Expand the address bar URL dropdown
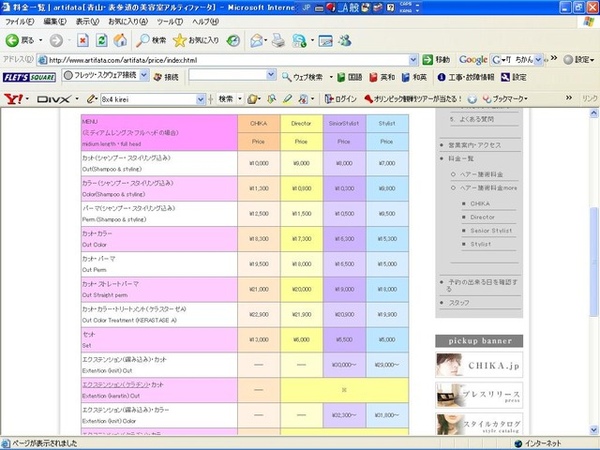Screen dimensions: 600x450 point(413,59)
